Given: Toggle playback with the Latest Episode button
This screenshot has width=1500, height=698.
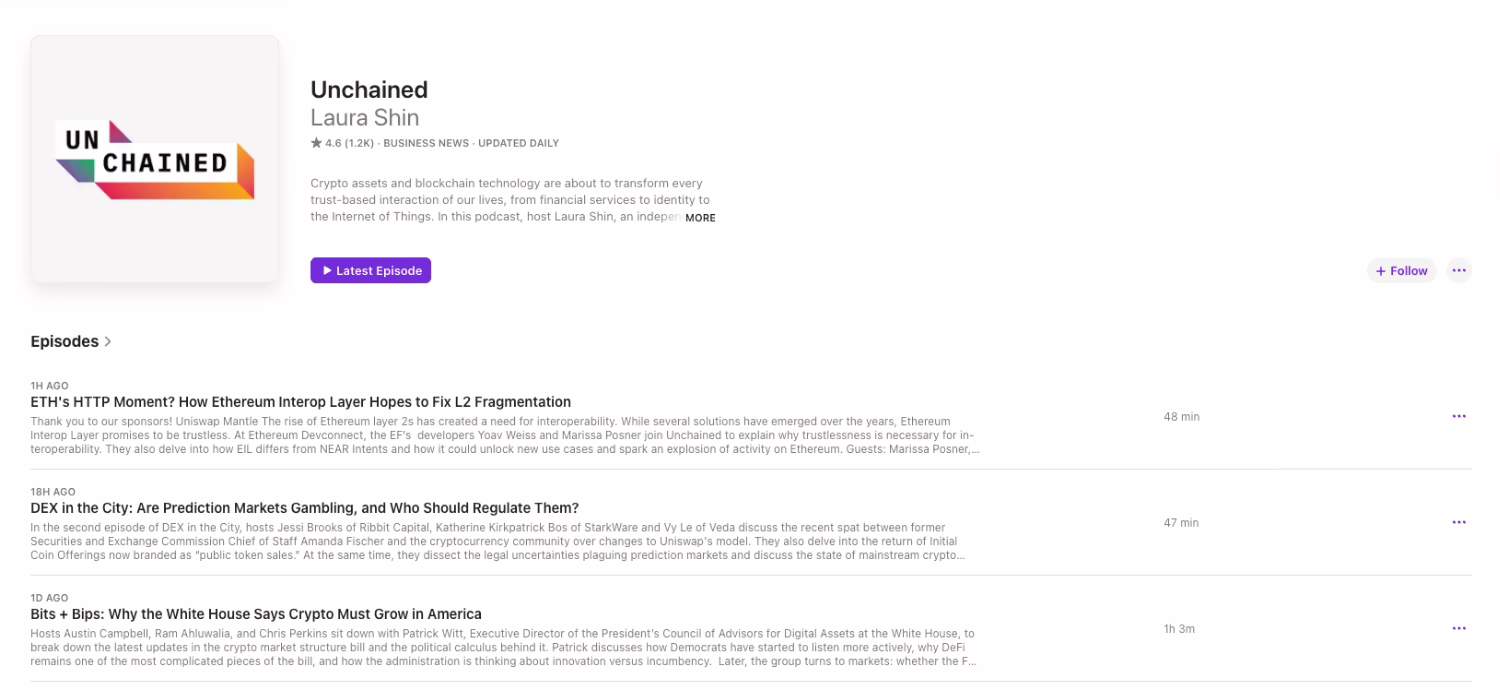Looking at the screenshot, I should (x=370, y=270).
